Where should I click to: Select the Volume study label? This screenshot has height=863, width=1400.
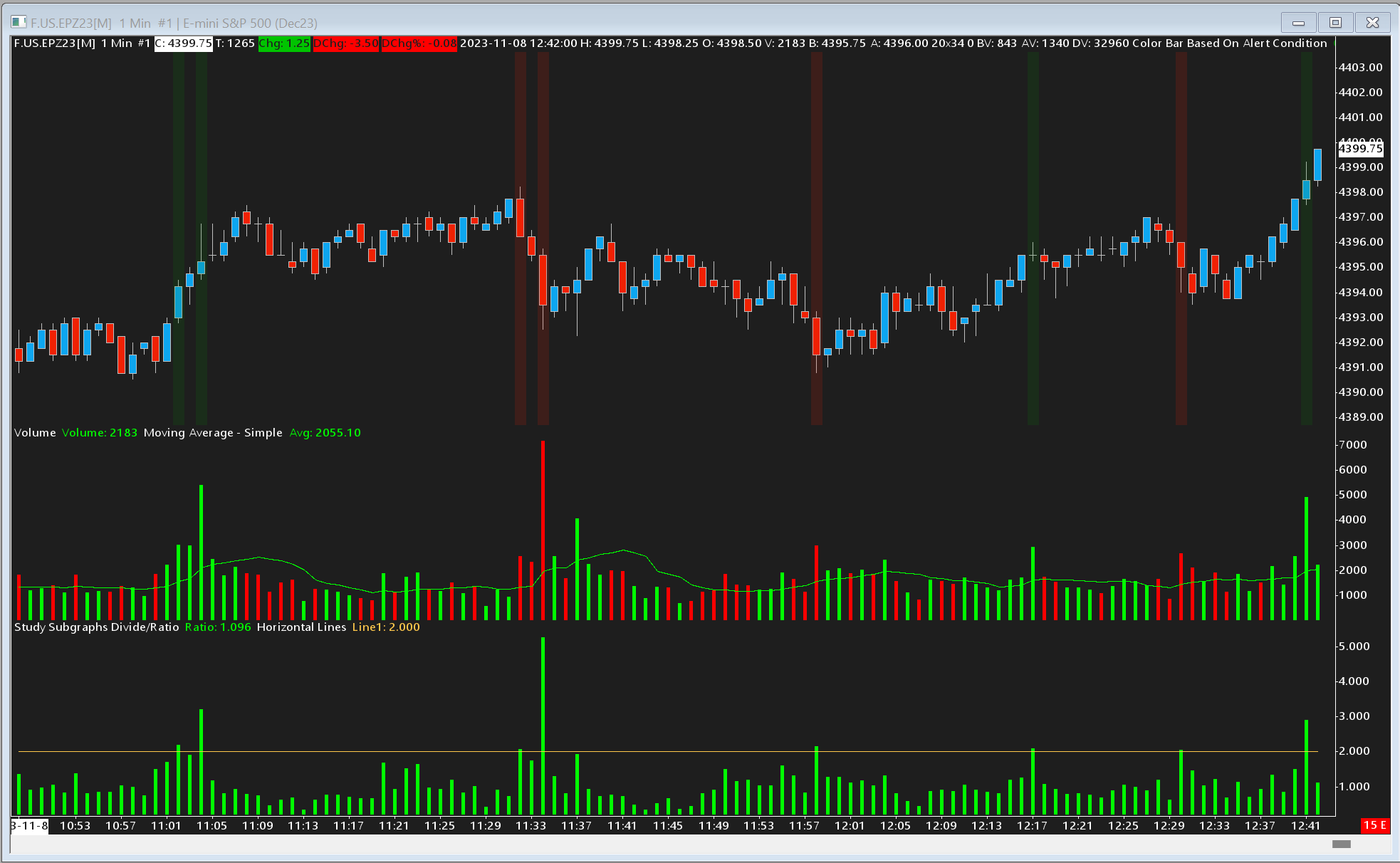click(35, 433)
